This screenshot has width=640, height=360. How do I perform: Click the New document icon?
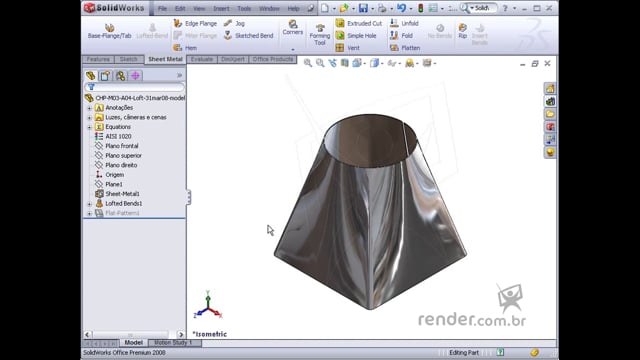click(x=324, y=8)
